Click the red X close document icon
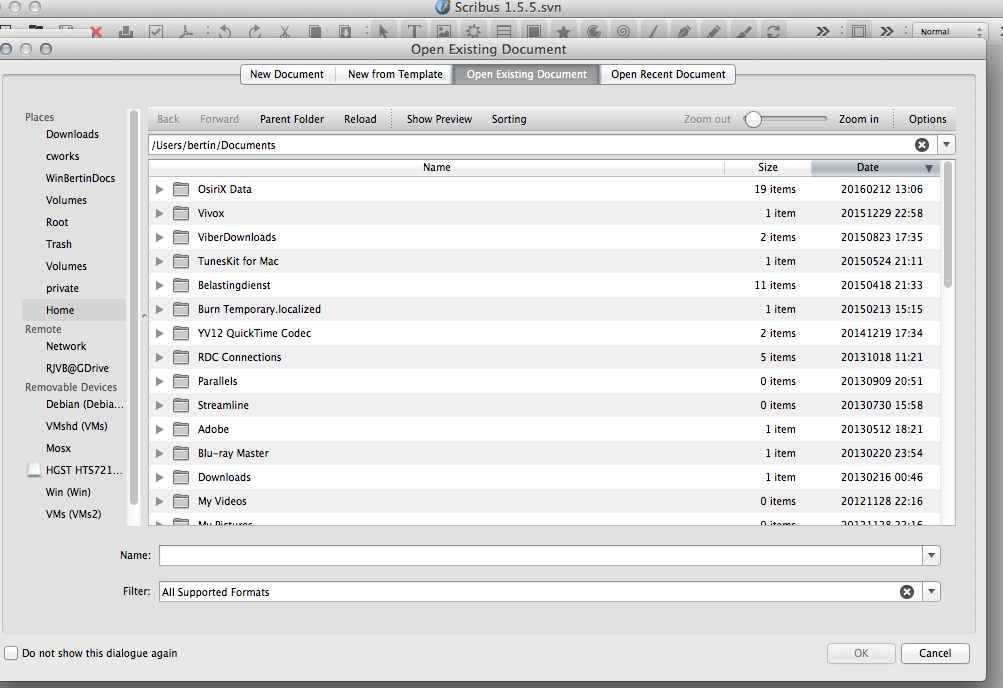 pos(97,31)
